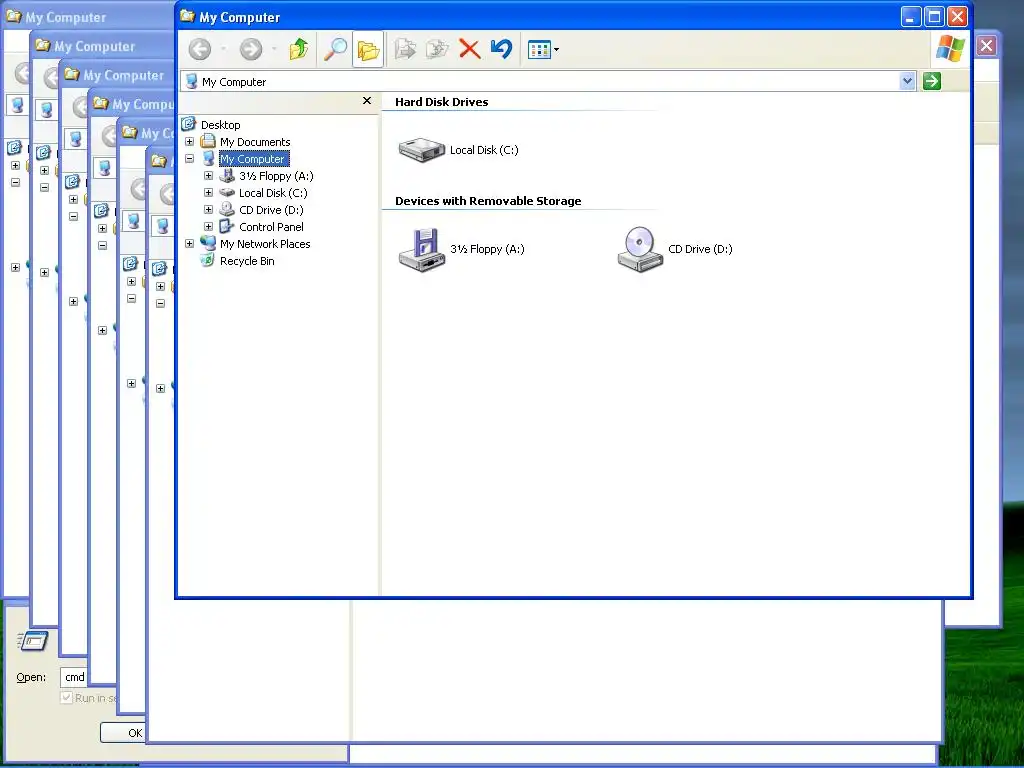1024x768 pixels.
Task: Click the Copy To icon in the toolbar
Action: 437,49
